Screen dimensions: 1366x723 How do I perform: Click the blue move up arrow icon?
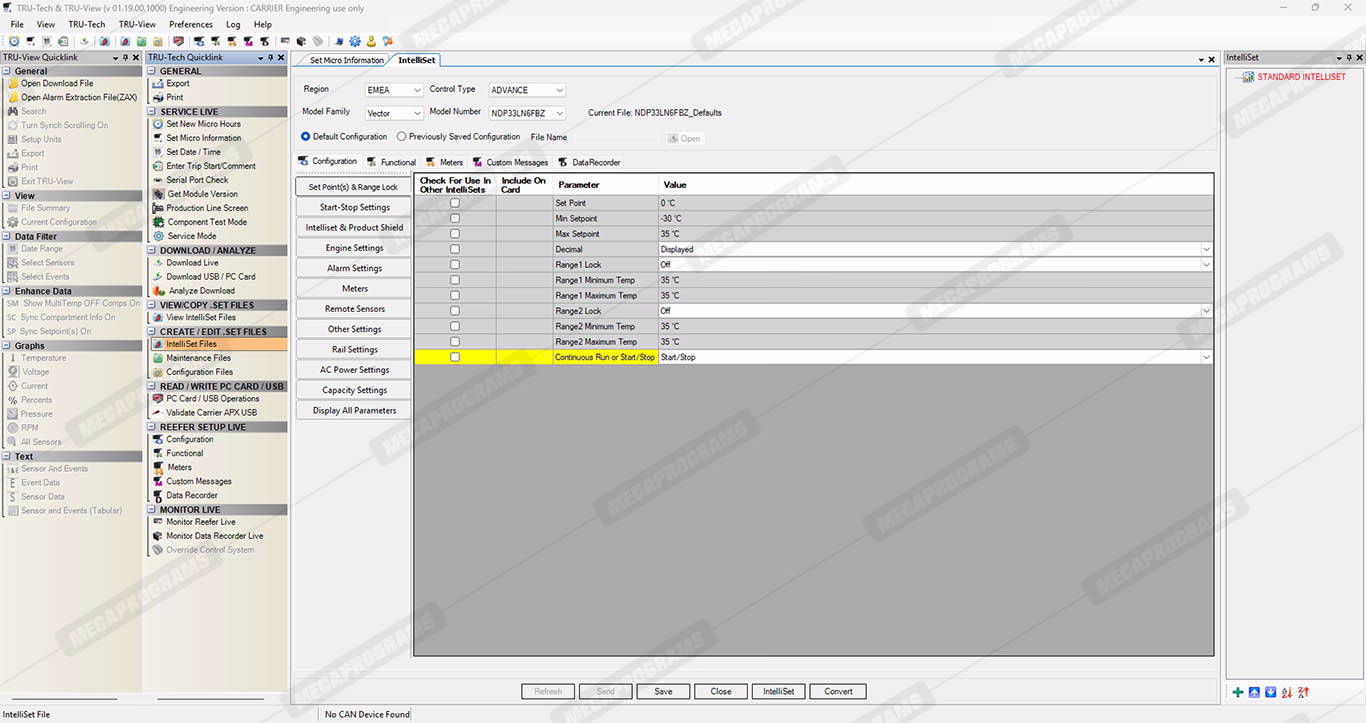pyautogui.click(x=1254, y=692)
